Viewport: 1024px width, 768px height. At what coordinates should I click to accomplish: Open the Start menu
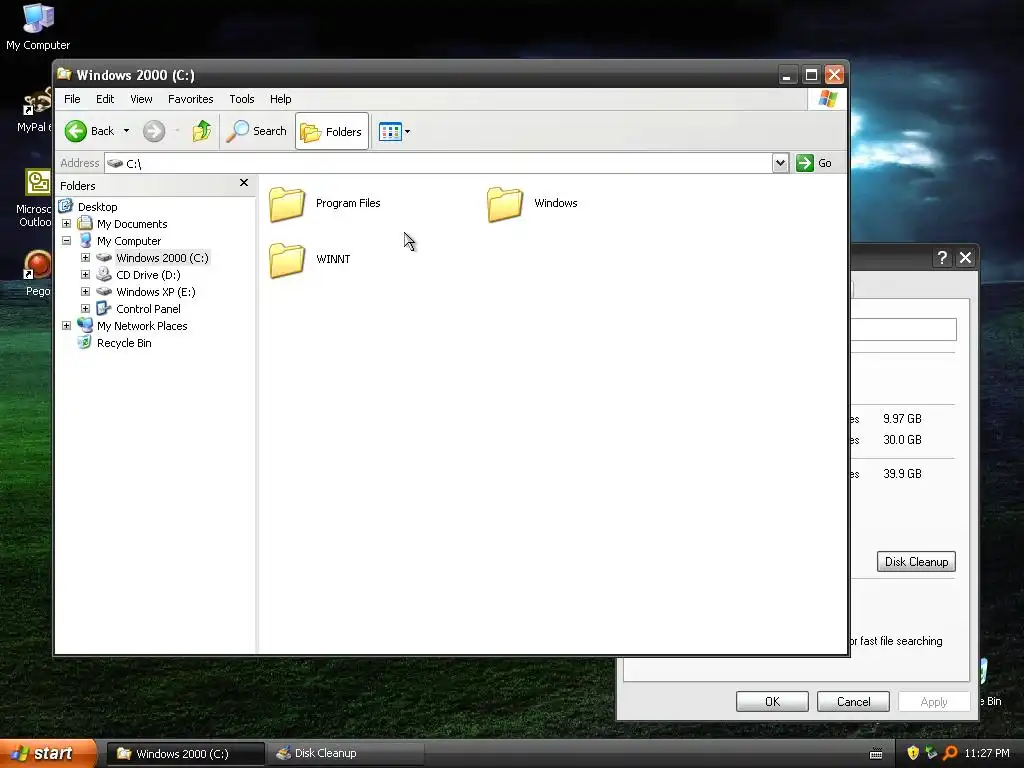coord(47,753)
